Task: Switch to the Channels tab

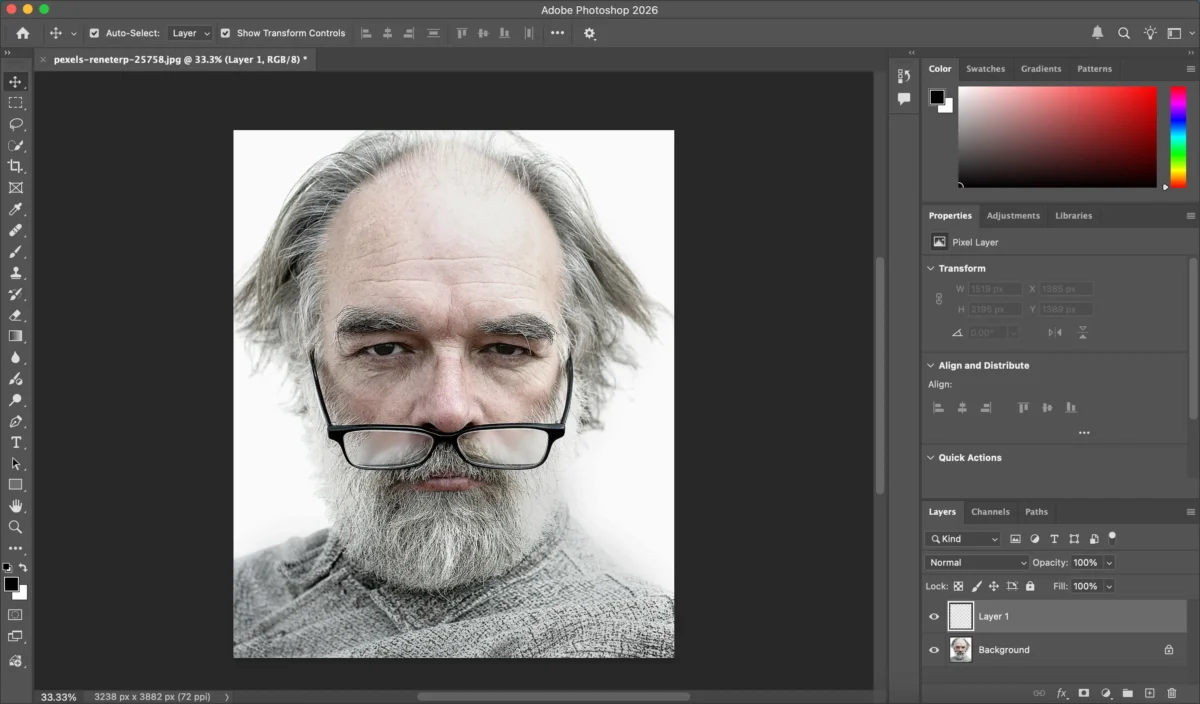Action: pyautogui.click(x=990, y=511)
